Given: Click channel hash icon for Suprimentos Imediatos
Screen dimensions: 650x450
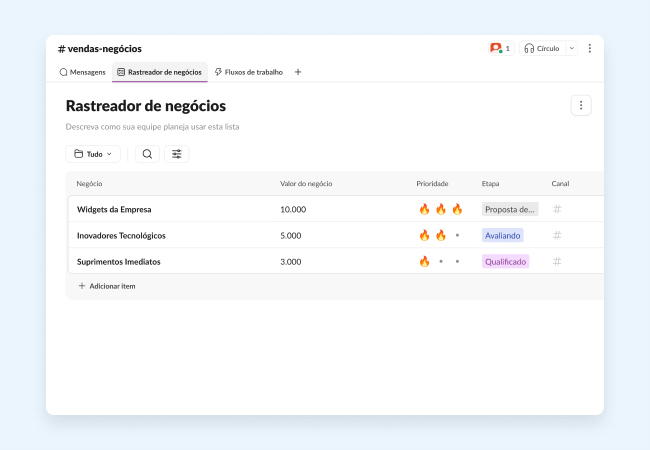Looking at the screenshot, I should coord(557,261).
